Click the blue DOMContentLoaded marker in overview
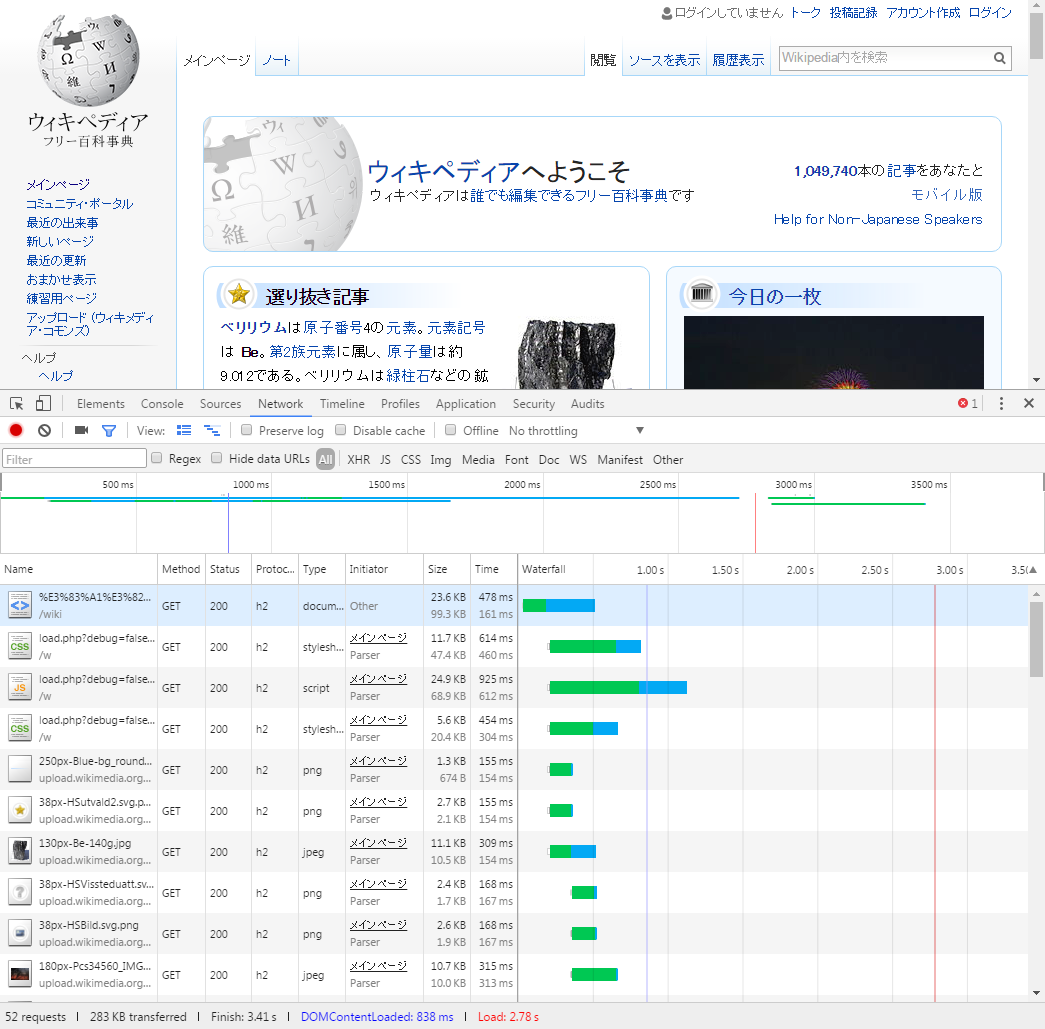The height and width of the screenshot is (1029, 1045). (x=229, y=523)
